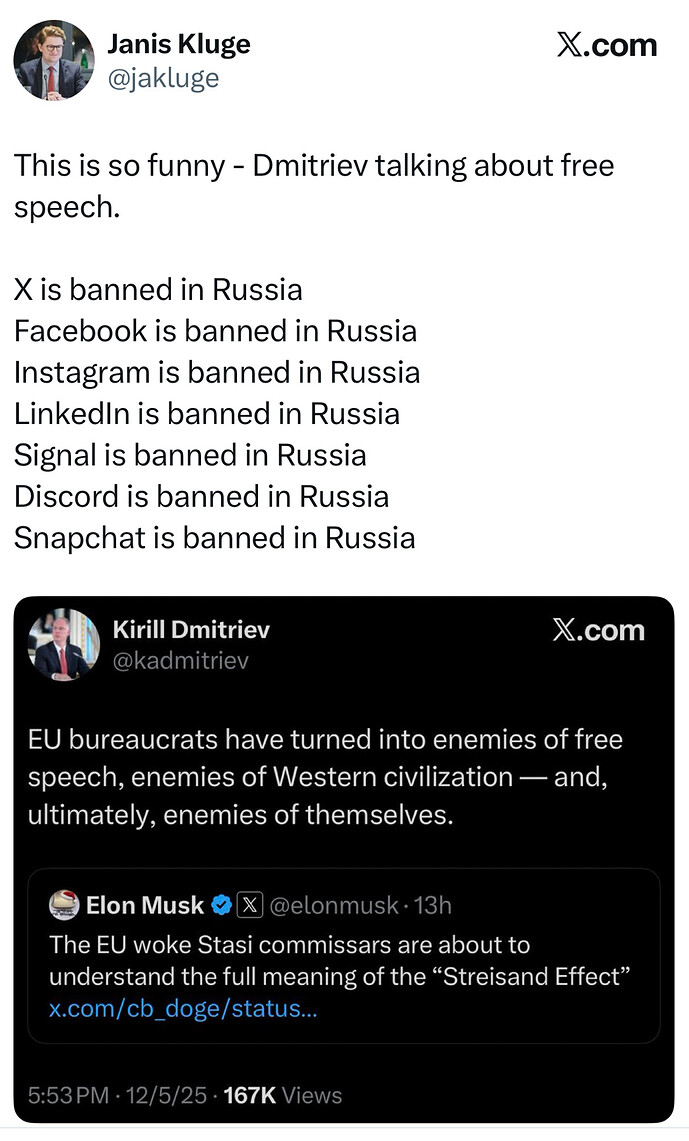Click the Janis Kluge display name

[x=178, y=44]
